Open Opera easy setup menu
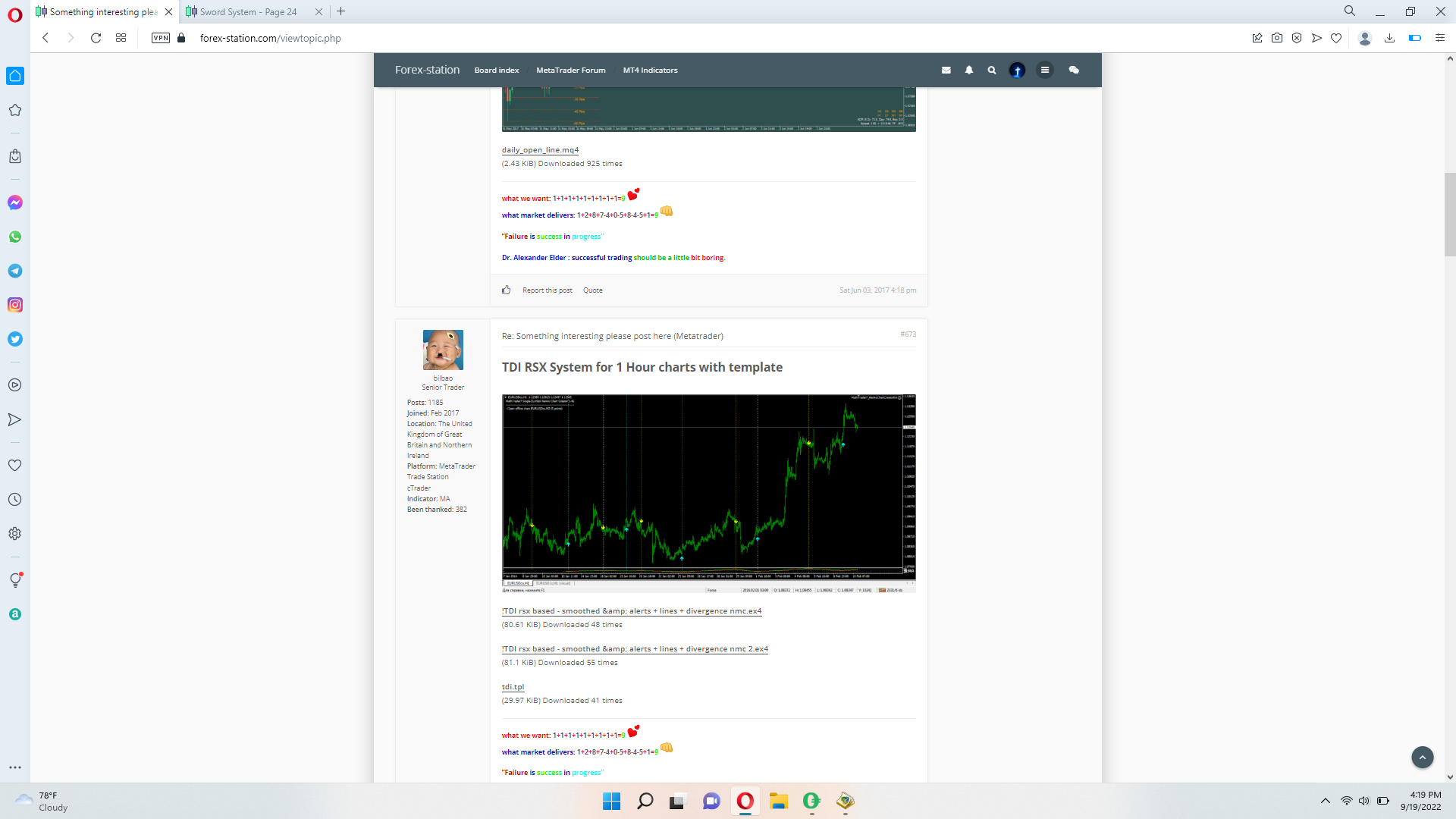This screenshot has width=1456, height=819. 1439,38
